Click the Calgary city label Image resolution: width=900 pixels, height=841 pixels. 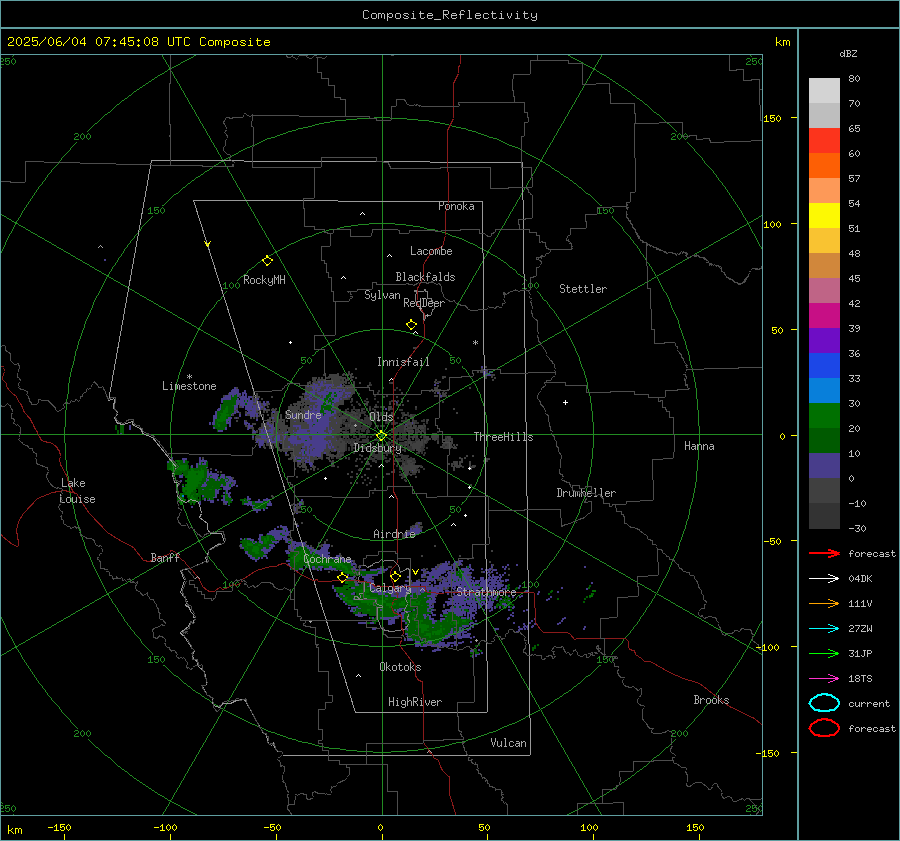(x=390, y=588)
